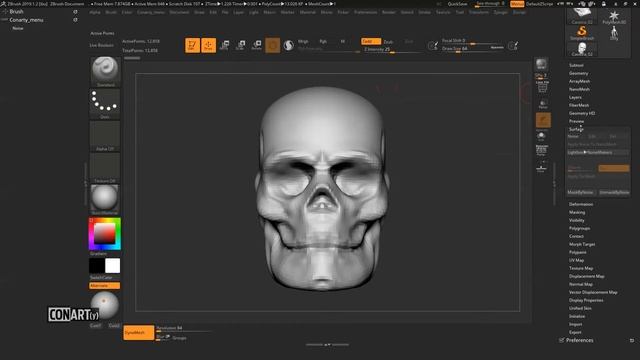Open the Alpha menu
Screen dimensions: 640x360
[95, 12]
